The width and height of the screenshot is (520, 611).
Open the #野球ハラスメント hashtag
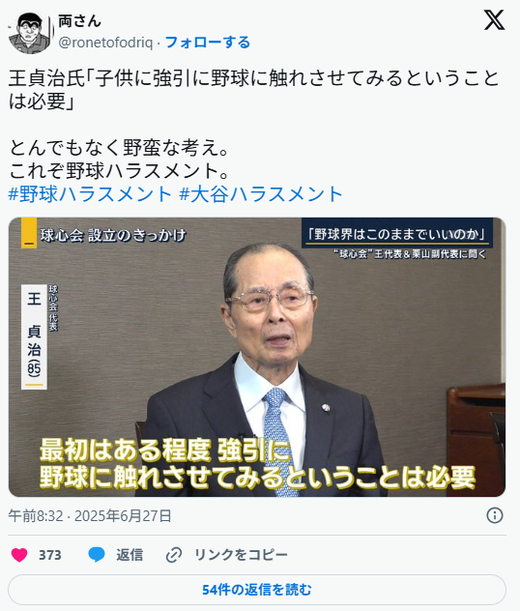click(x=90, y=194)
